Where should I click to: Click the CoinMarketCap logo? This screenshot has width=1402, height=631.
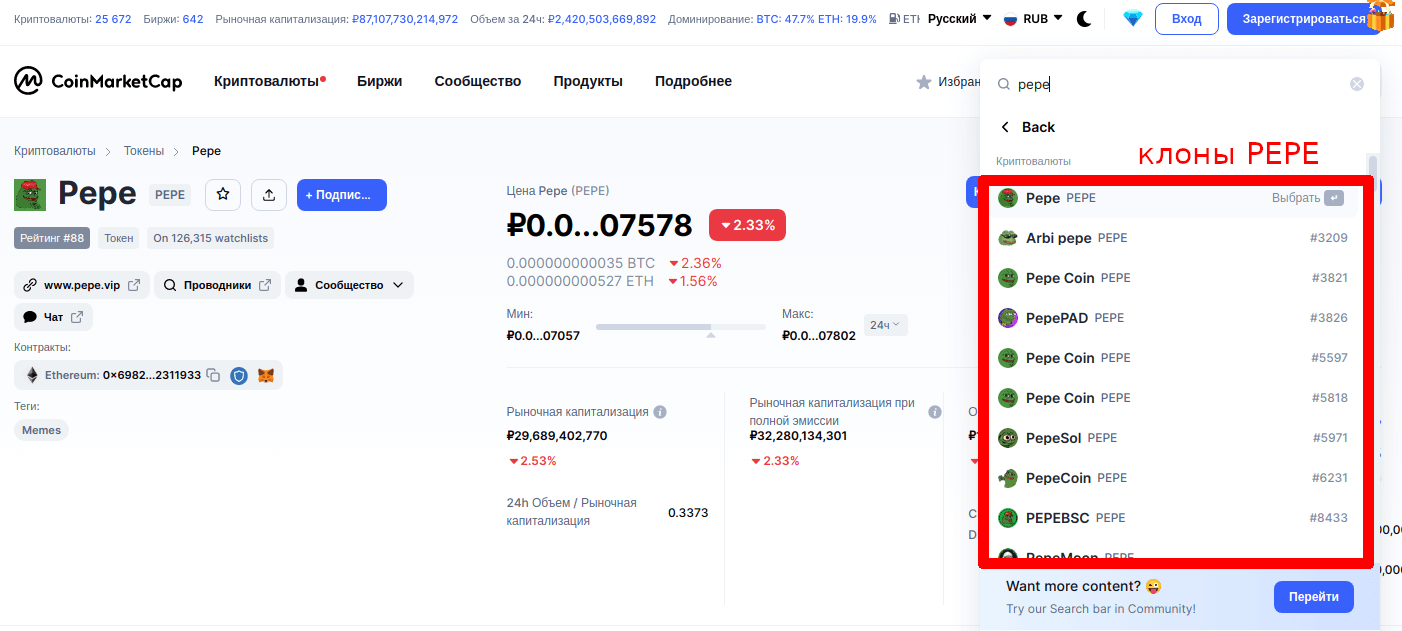point(98,81)
